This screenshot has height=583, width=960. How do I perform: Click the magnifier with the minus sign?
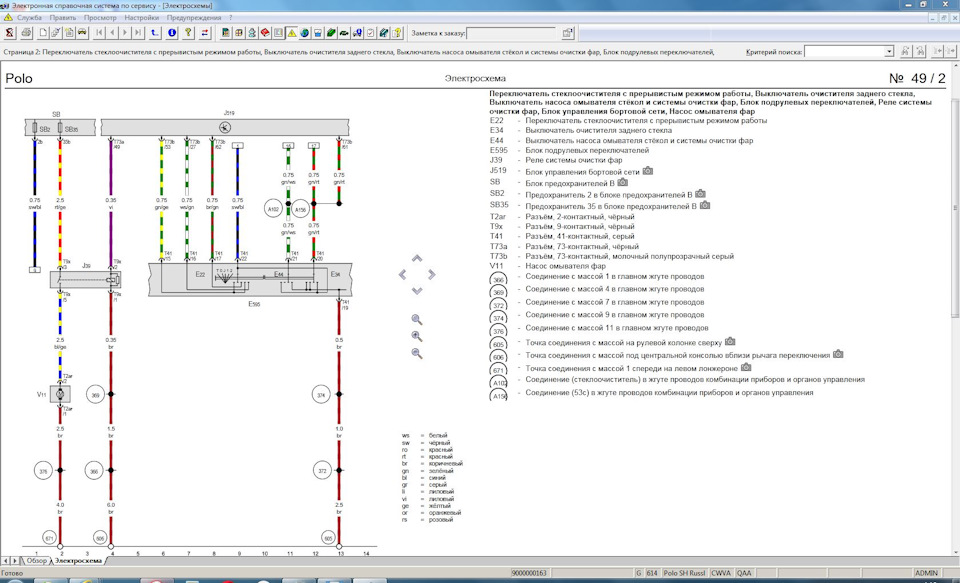pyautogui.click(x=417, y=353)
